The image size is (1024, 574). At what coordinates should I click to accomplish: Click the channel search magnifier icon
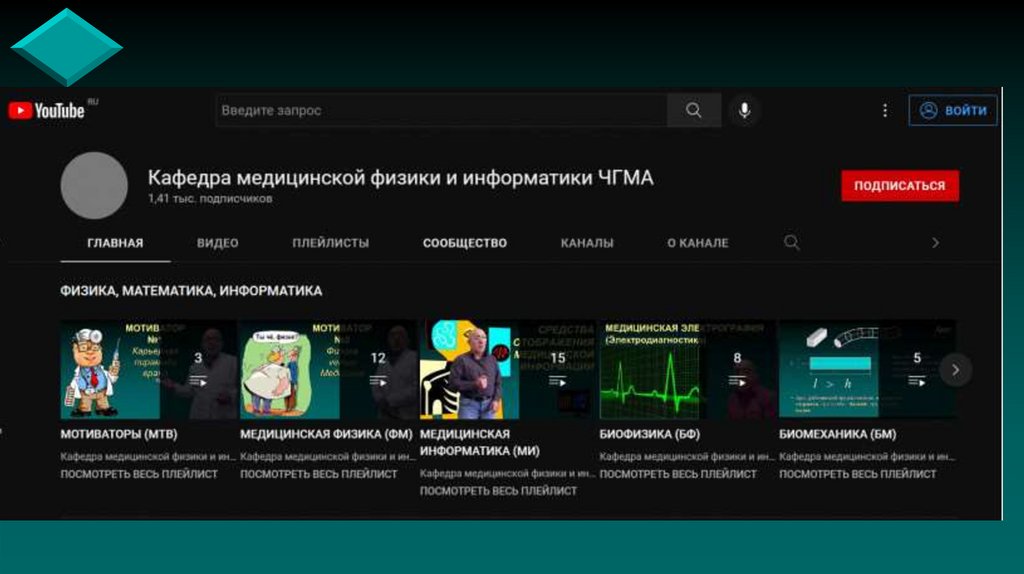[x=792, y=243]
